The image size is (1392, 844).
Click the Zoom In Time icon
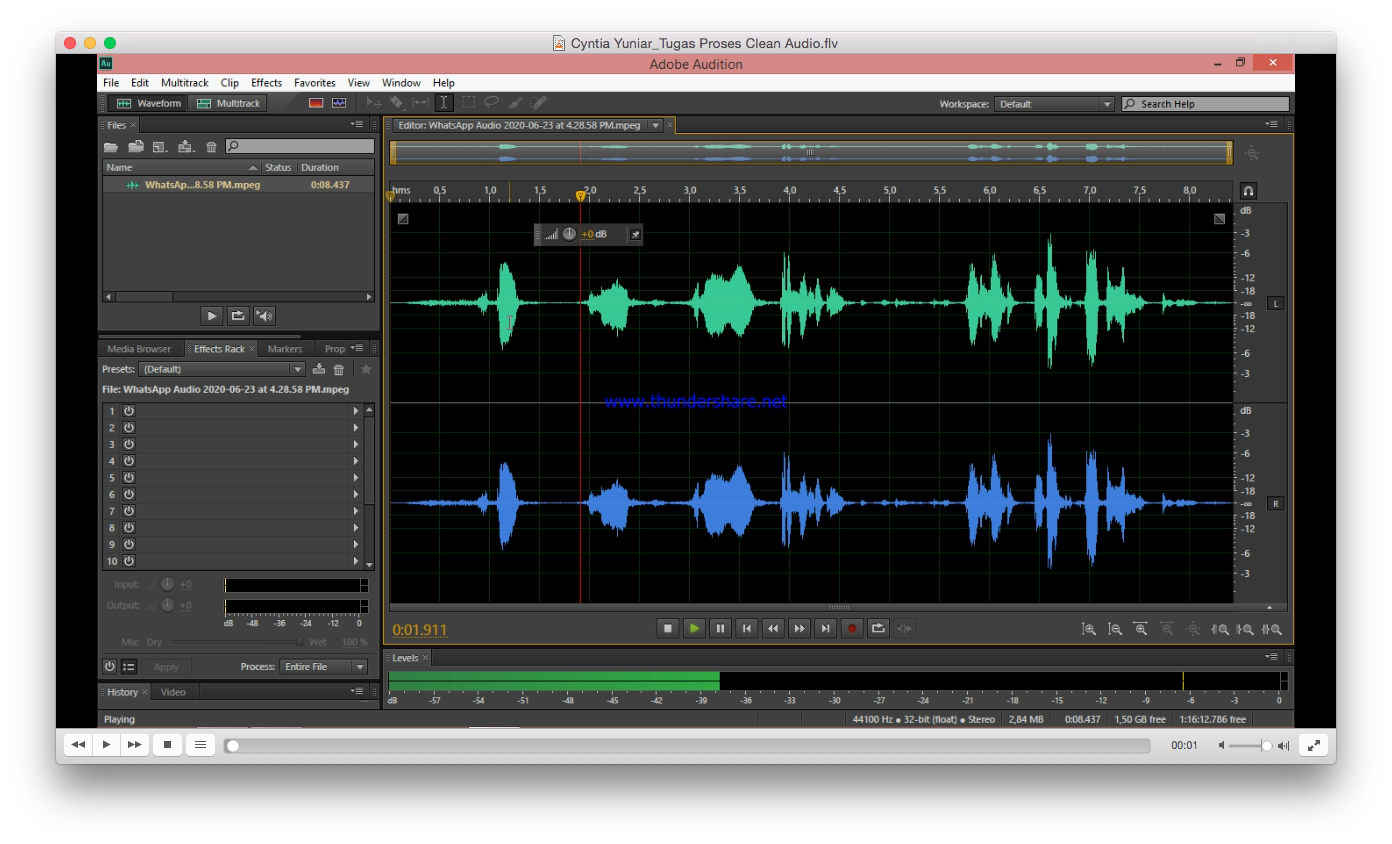[1140, 629]
